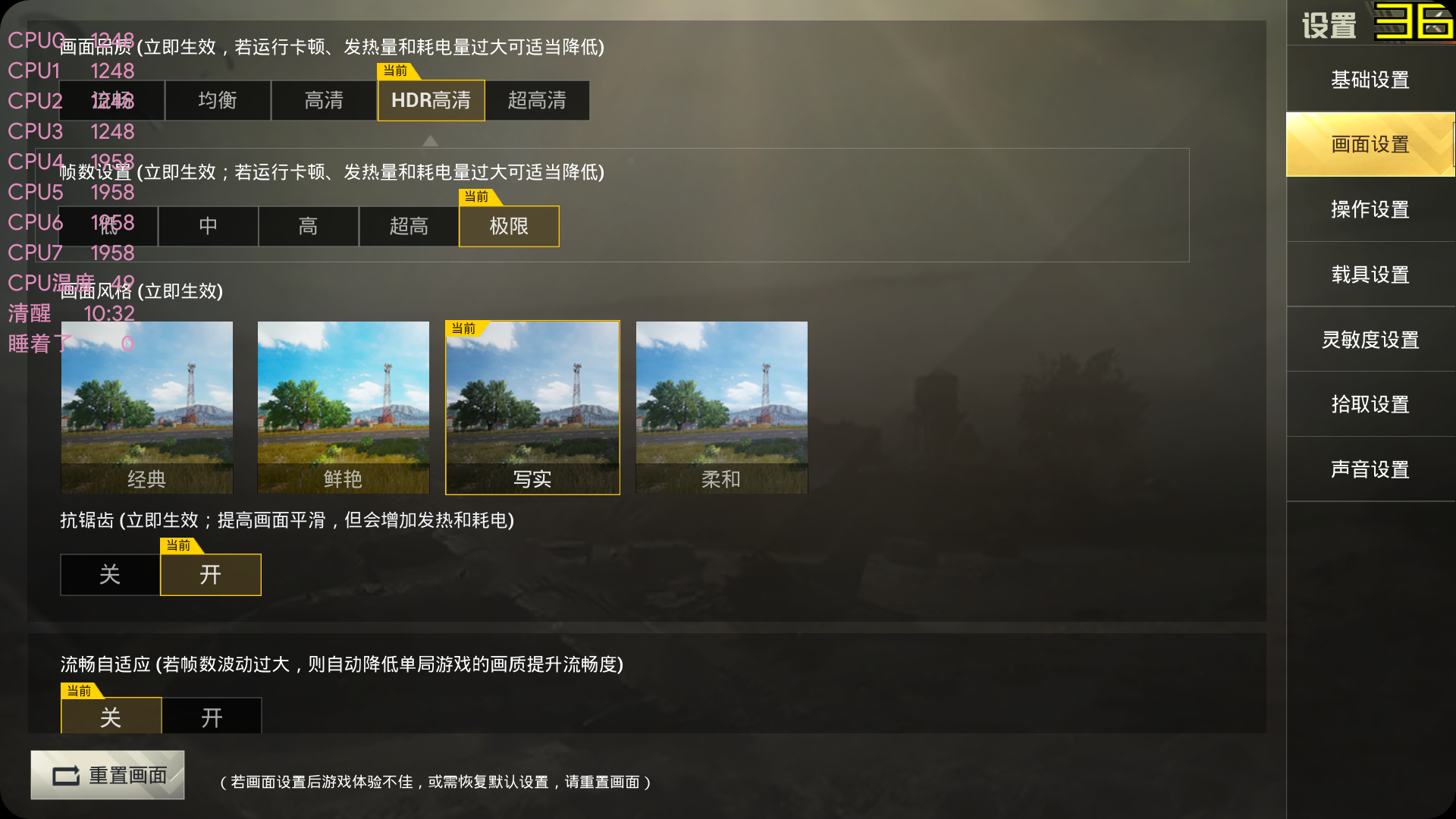The image size is (1456, 819).
Task: Select 超高清 graphics quality
Action: pyautogui.click(x=537, y=100)
